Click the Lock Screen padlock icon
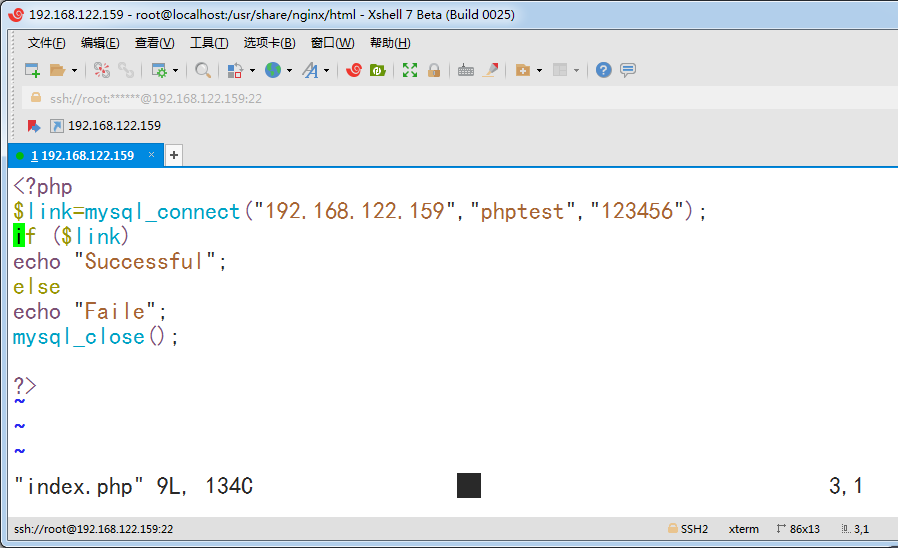This screenshot has width=898, height=548. pyautogui.click(x=434, y=70)
